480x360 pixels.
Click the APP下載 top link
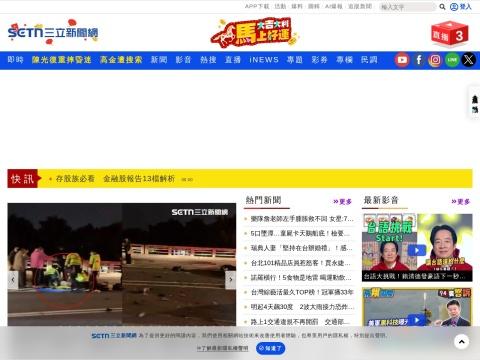257,6
